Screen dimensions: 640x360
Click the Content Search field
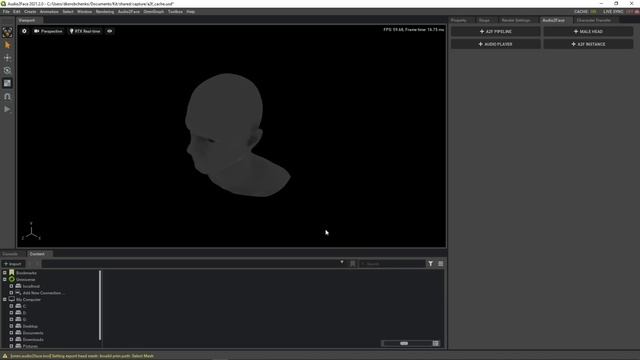click(x=392, y=264)
